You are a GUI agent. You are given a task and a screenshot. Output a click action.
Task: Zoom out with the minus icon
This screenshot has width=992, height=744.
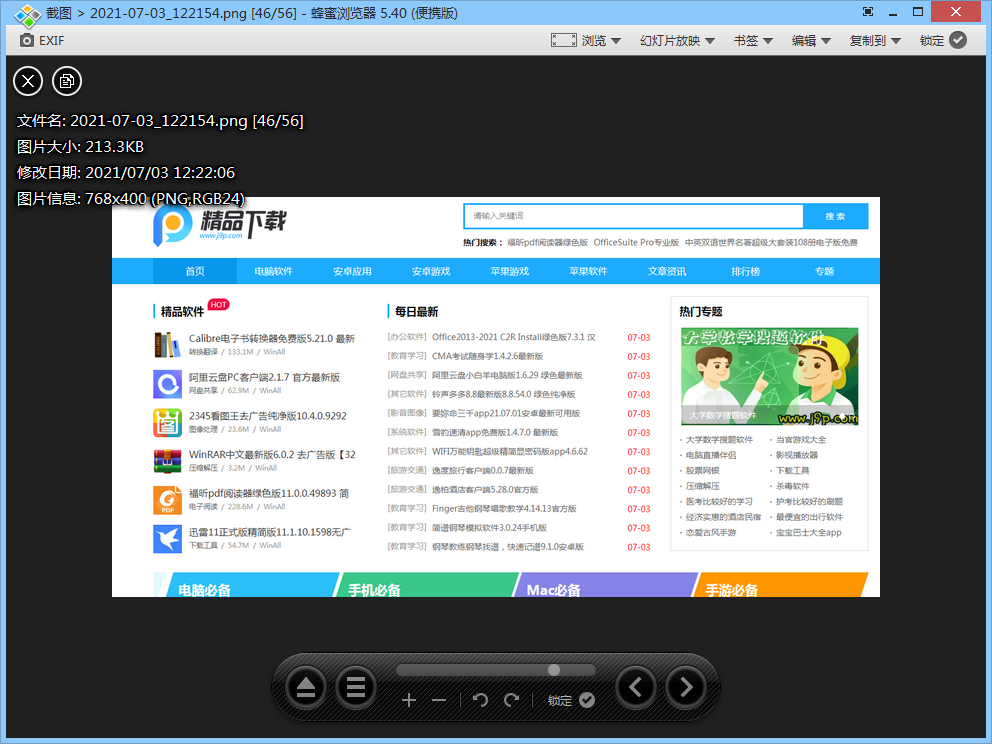(439, 700)
